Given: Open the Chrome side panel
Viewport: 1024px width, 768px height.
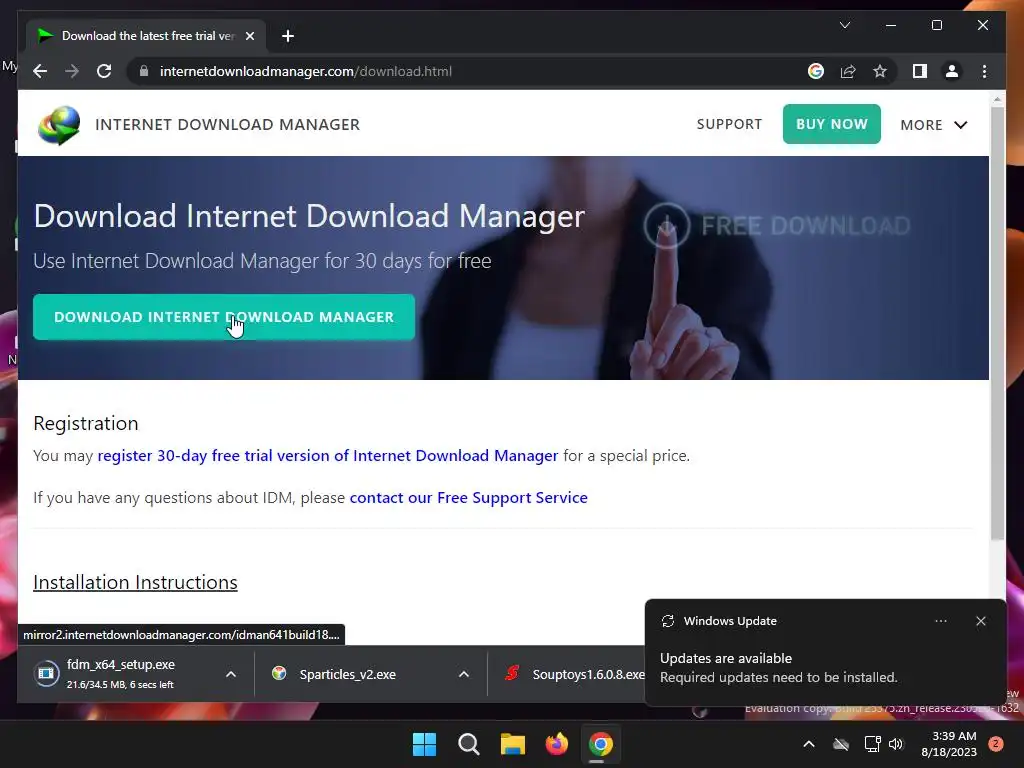Looking at the screenshot, I should tap(920, 71).
